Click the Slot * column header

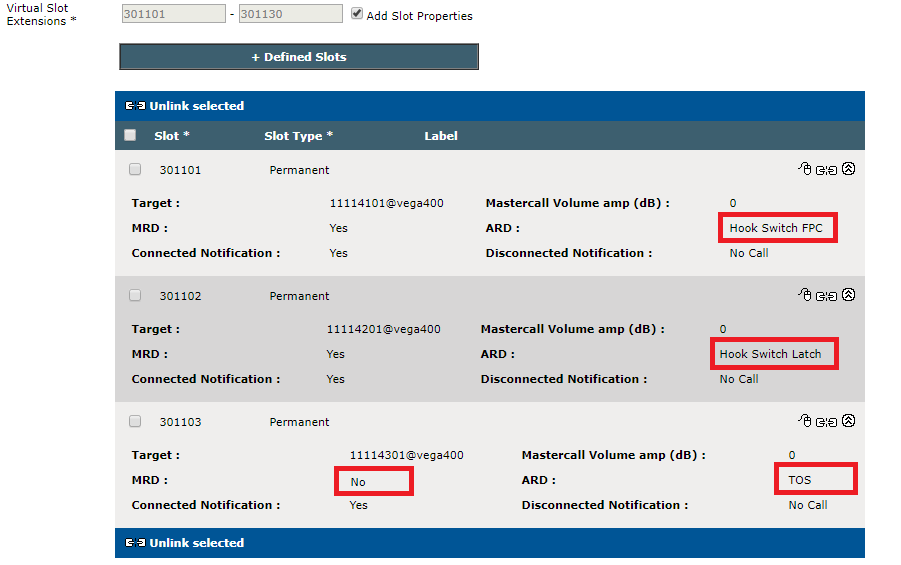pos(172,136)
